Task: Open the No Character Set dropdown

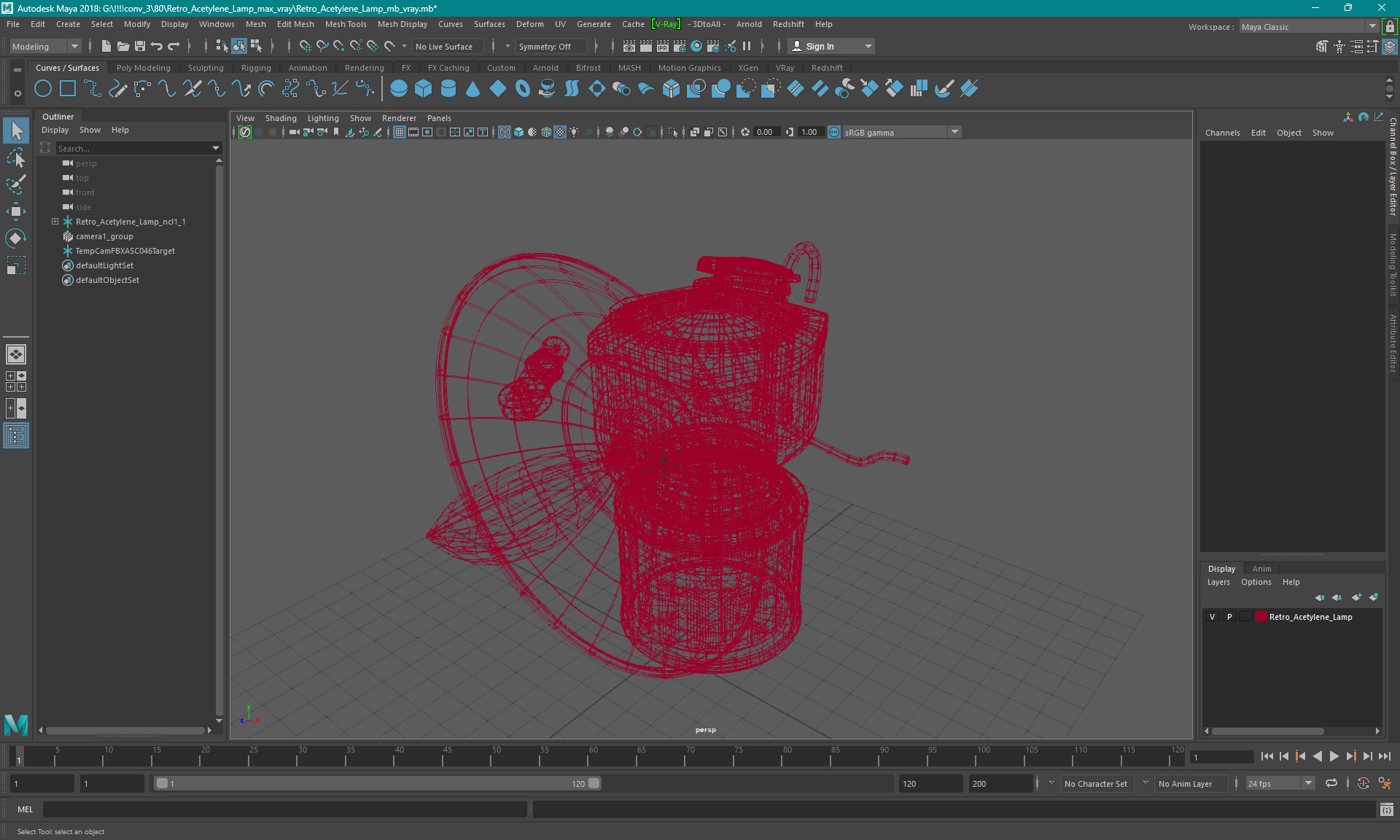Action: pos(1097,784)
